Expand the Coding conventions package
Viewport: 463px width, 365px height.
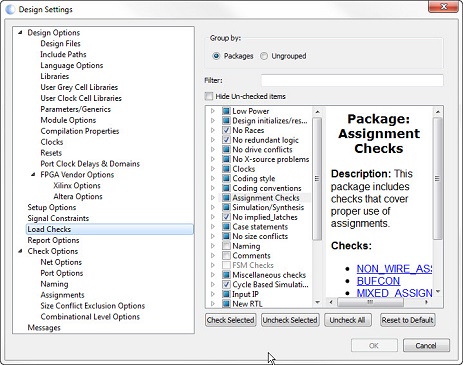point(213,188)
